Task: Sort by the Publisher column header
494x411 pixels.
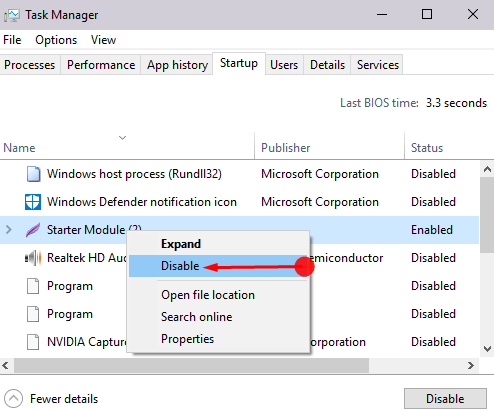Action: (329, 146)
